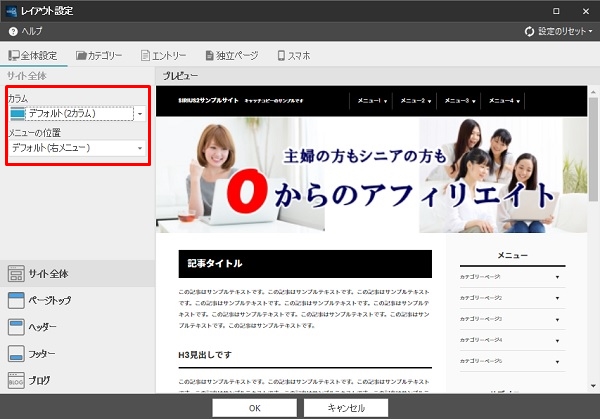
Task: Open the ヘルプ help icon
Action: tap(13, 31)
